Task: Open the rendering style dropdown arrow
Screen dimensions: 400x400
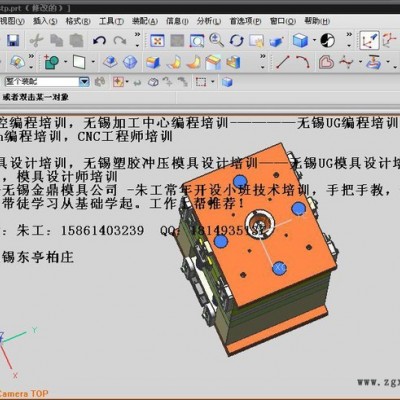Action: pos(314,41)
